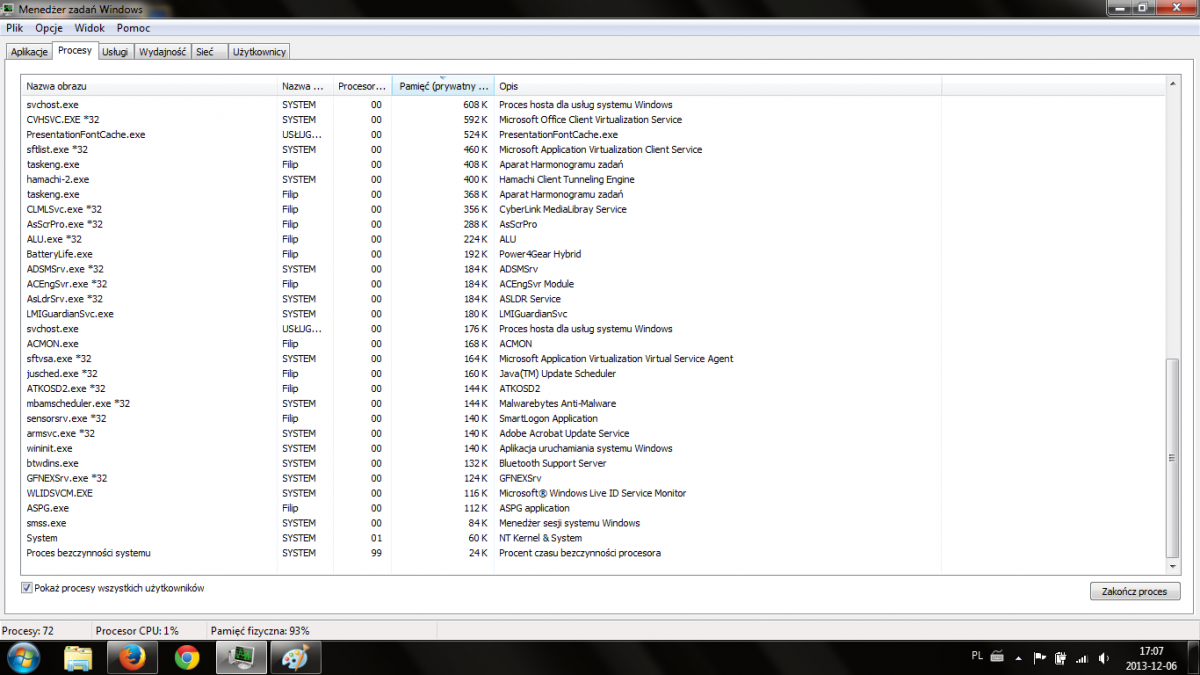Open Paint from the taskbar
This screenshot has width=1200, height=675.
tap(295, 657)
